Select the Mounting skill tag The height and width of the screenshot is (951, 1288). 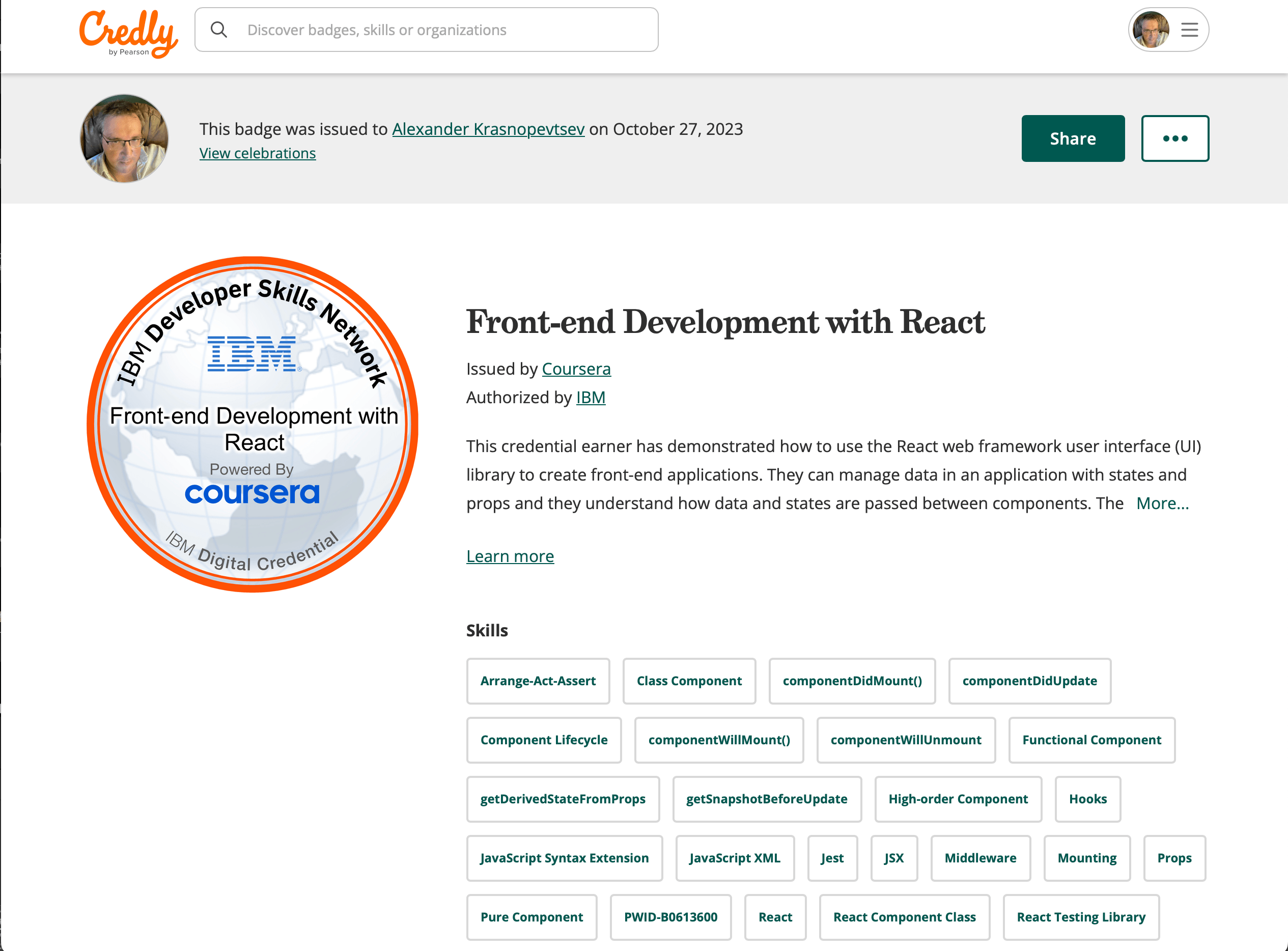(x=1087, y=858)
